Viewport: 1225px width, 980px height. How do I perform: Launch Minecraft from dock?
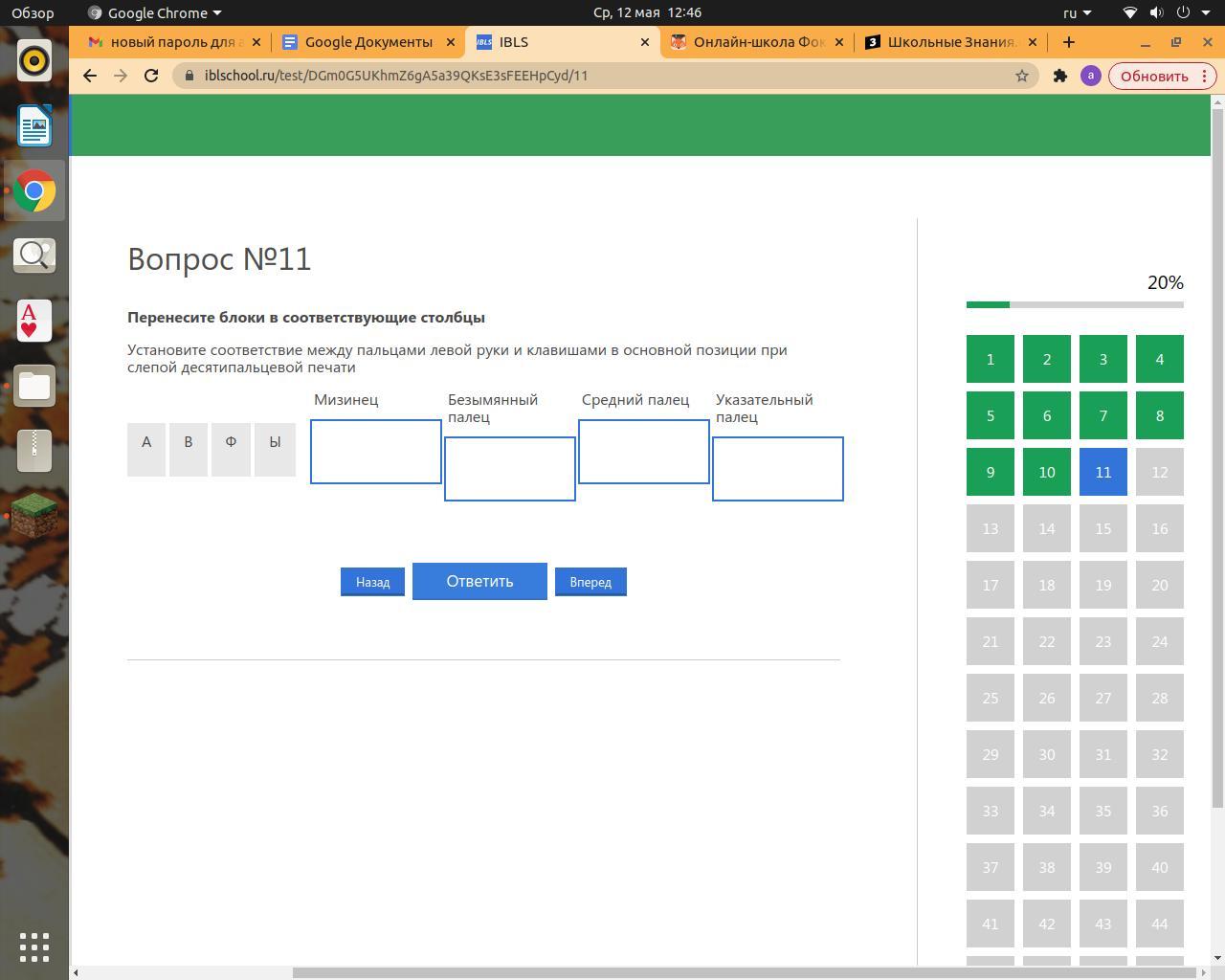[x=34, y=516]
